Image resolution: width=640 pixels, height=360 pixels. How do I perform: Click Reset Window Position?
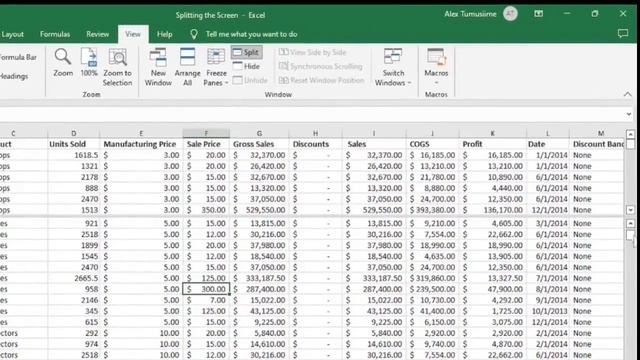(x=322, y=80)
